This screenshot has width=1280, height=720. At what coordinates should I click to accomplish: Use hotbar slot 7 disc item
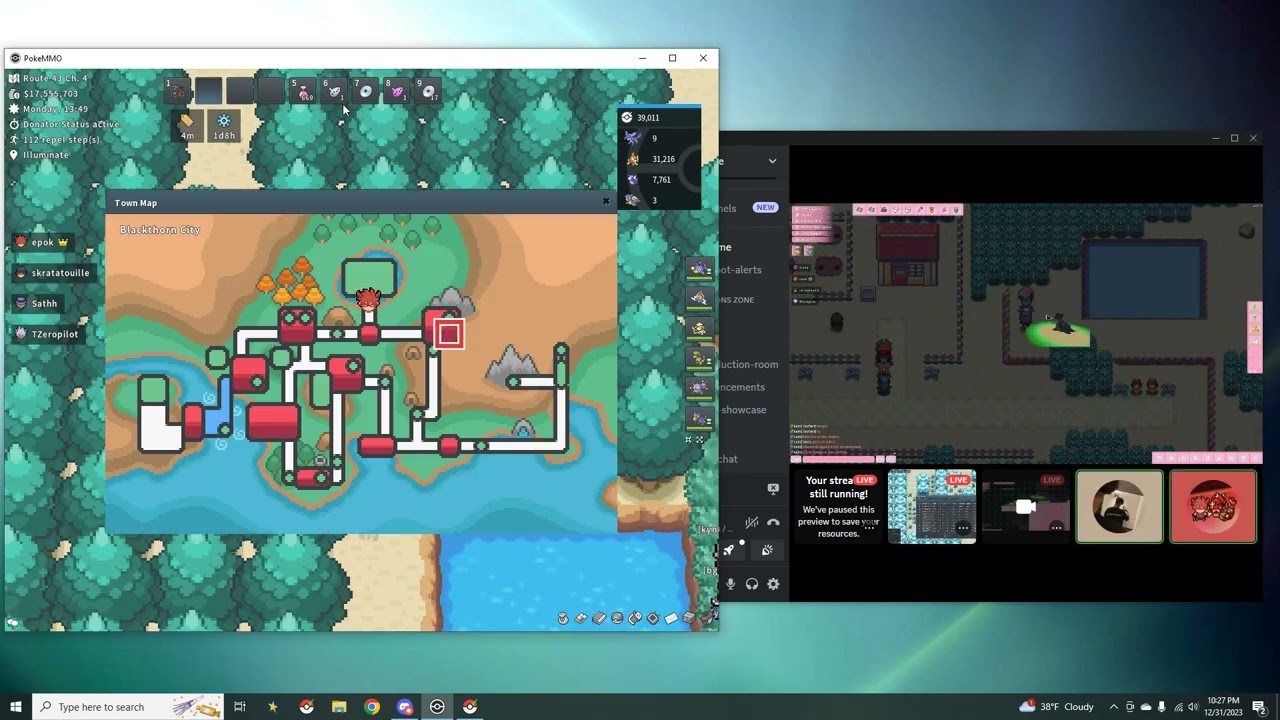click(366, 91)
